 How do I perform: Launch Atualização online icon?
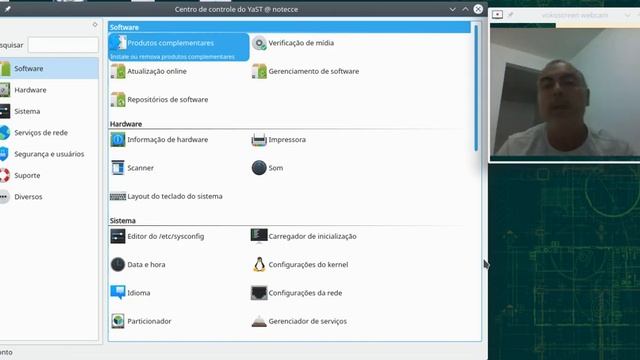pos(118,71)
